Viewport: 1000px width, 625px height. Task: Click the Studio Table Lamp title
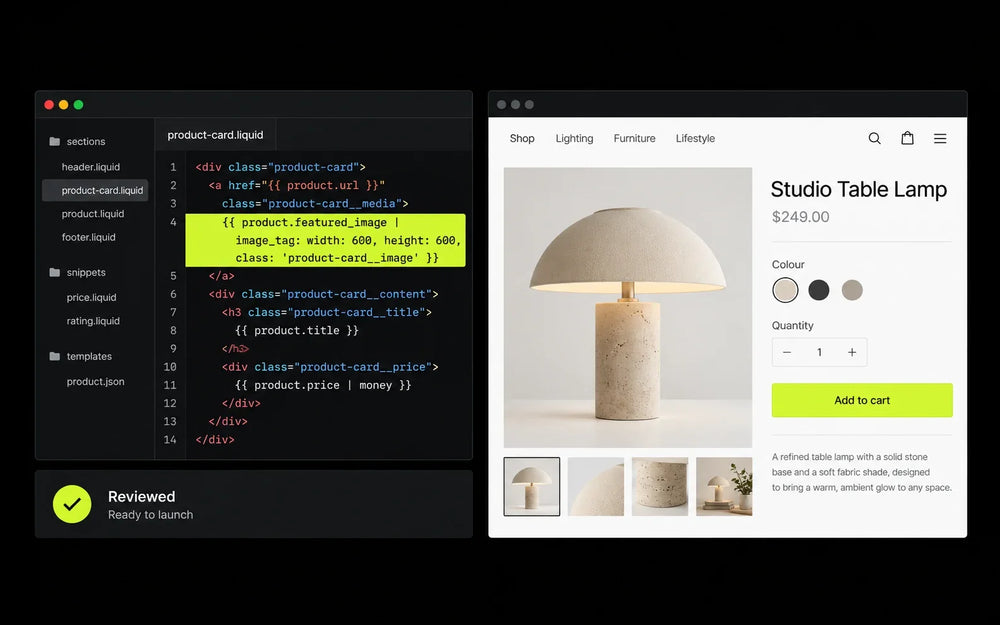point(858,189)
